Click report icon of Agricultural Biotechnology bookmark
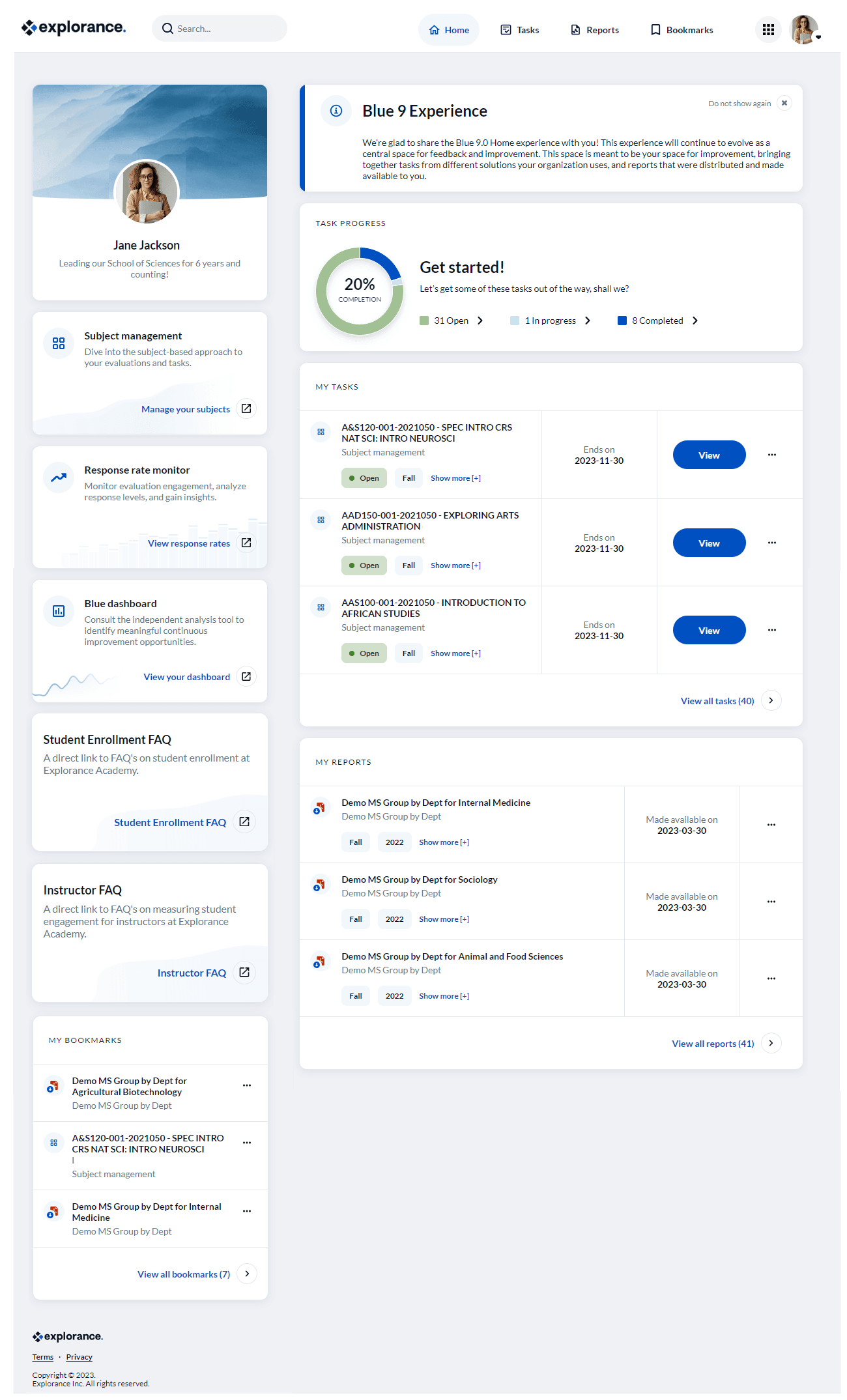Image resolution: width=847 pixels, height=1400 pixels. 53,1086
